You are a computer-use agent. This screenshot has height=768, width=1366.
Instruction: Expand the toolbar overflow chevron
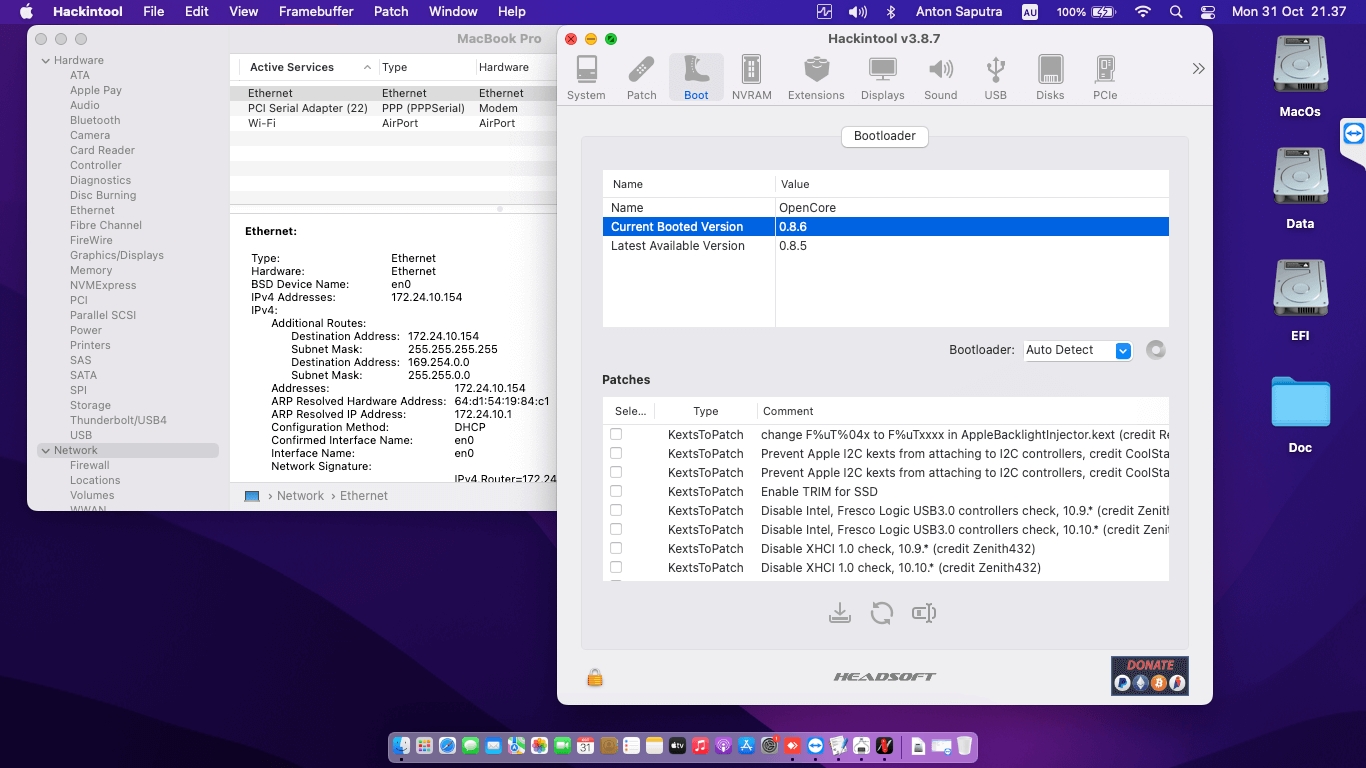click(1198, 69)
